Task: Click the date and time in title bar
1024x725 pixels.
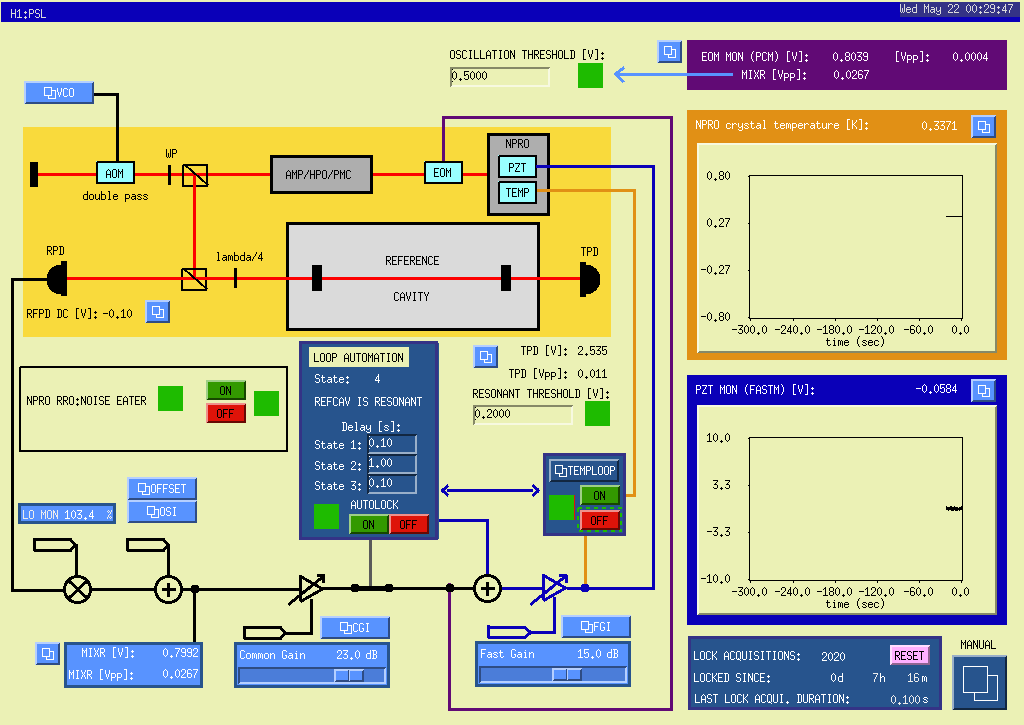Action: [x=956, y=9]
